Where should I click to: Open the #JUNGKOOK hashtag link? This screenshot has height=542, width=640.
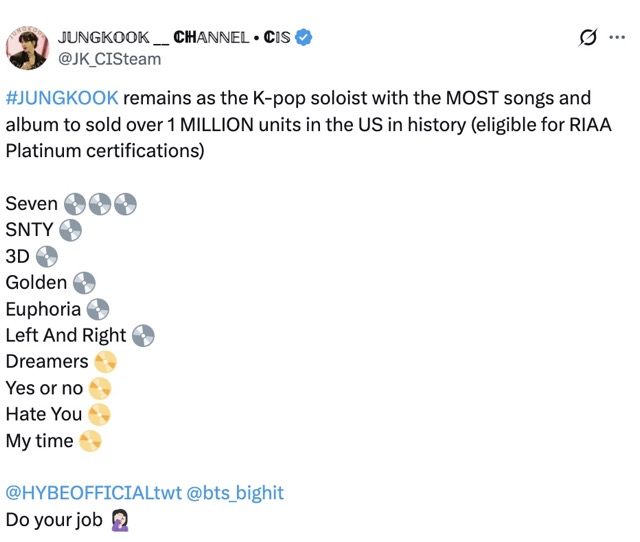[x=62, y=98]
